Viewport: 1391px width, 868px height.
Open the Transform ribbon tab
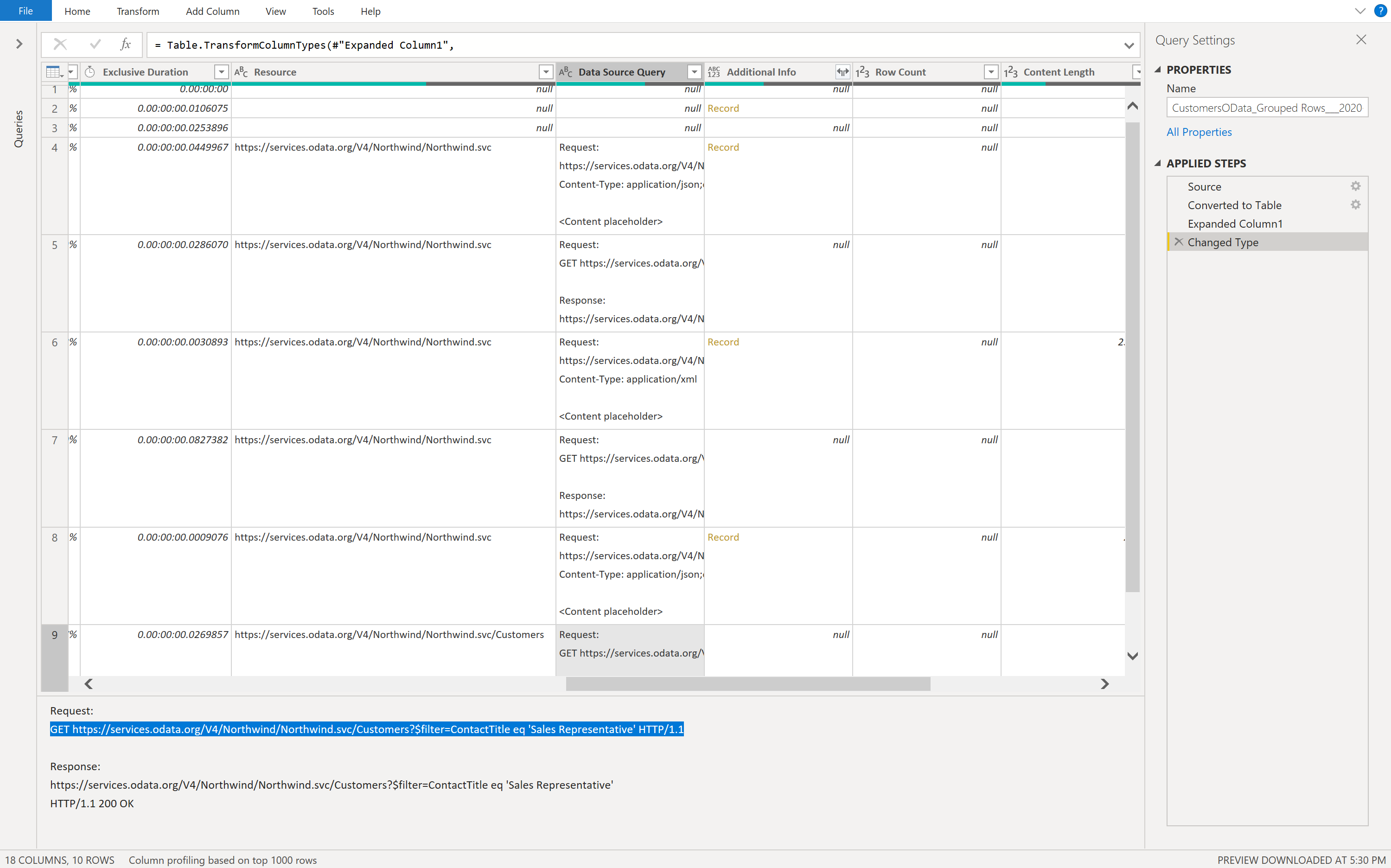[136, 10]
